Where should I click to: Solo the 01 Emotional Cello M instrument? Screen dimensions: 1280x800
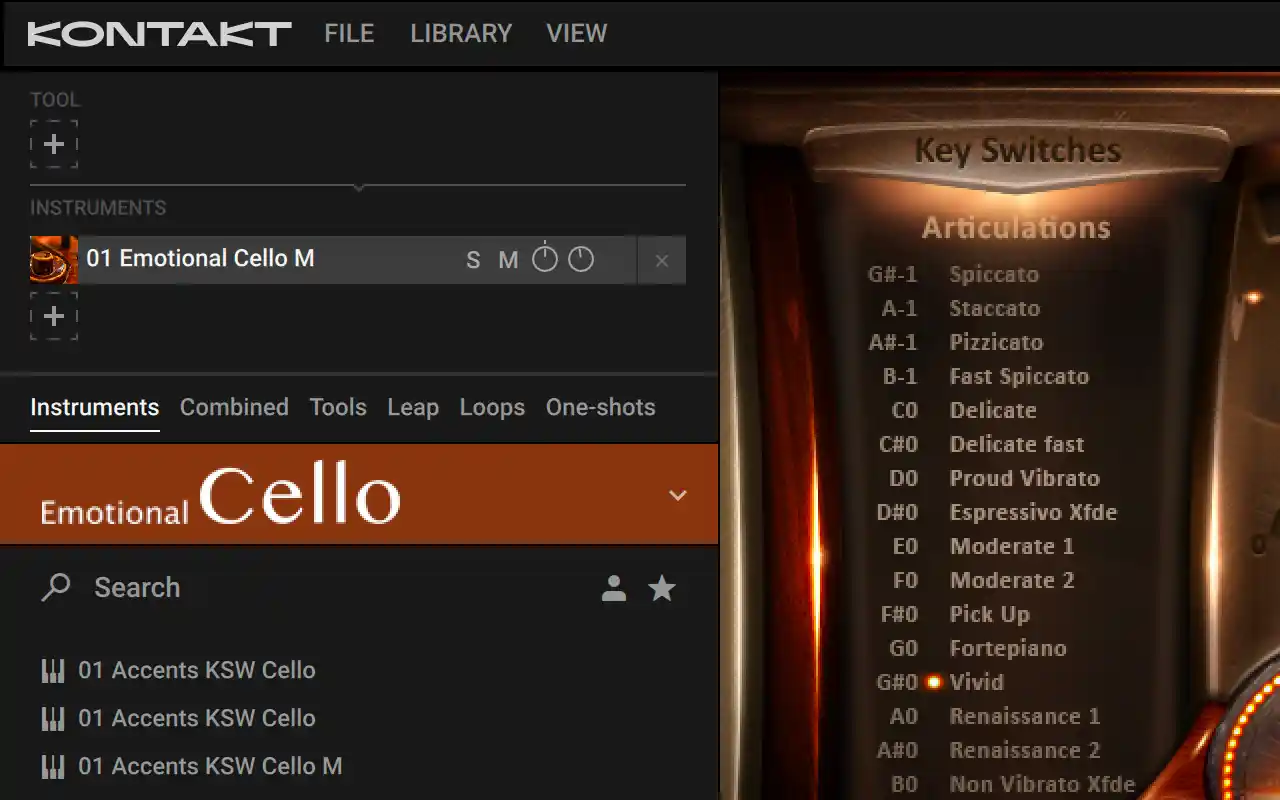pyautogui.click(x=474, y=261)
